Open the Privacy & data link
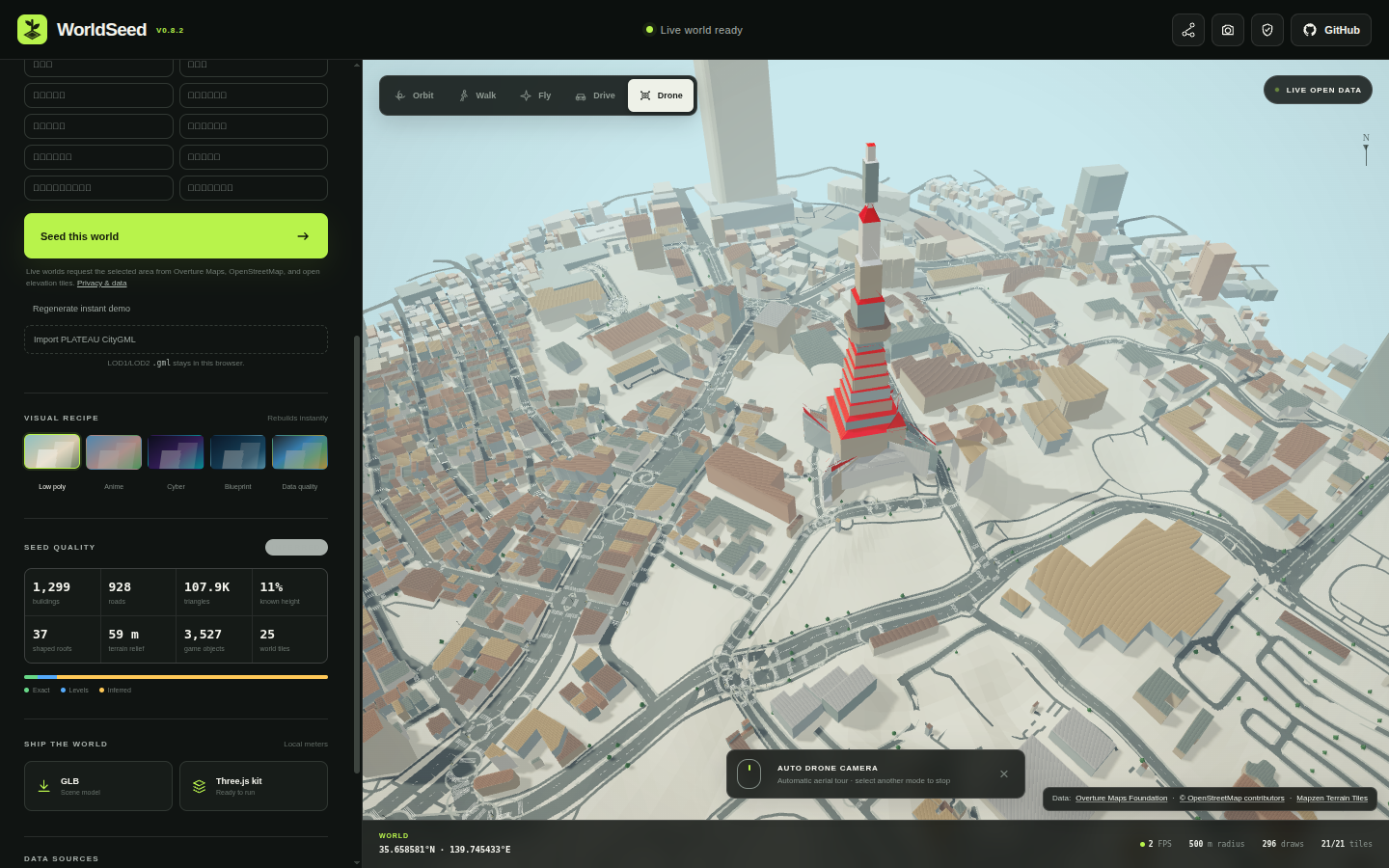1389x868 pixels. 101,284
